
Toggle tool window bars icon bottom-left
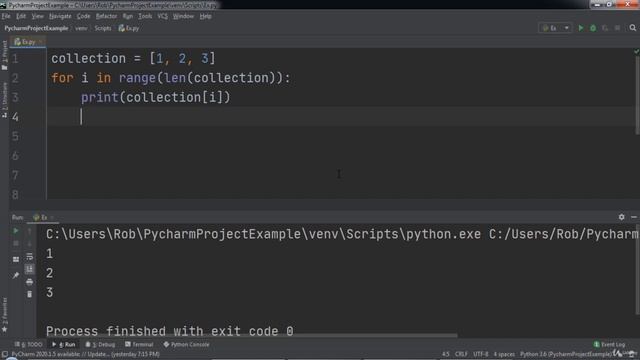pos(4,354)
